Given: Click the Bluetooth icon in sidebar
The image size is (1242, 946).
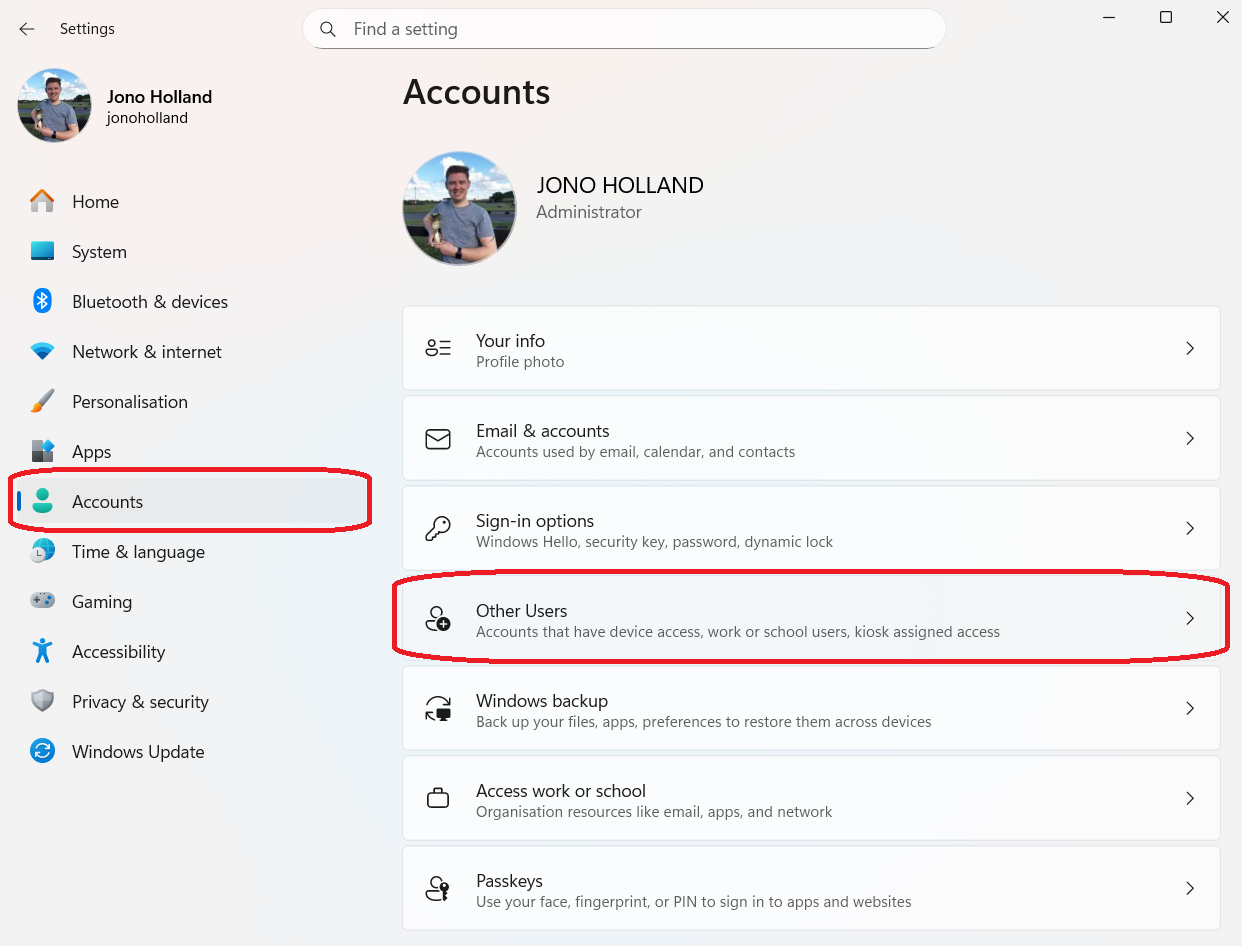Looking at the screenshot, I should coord(42,301).
